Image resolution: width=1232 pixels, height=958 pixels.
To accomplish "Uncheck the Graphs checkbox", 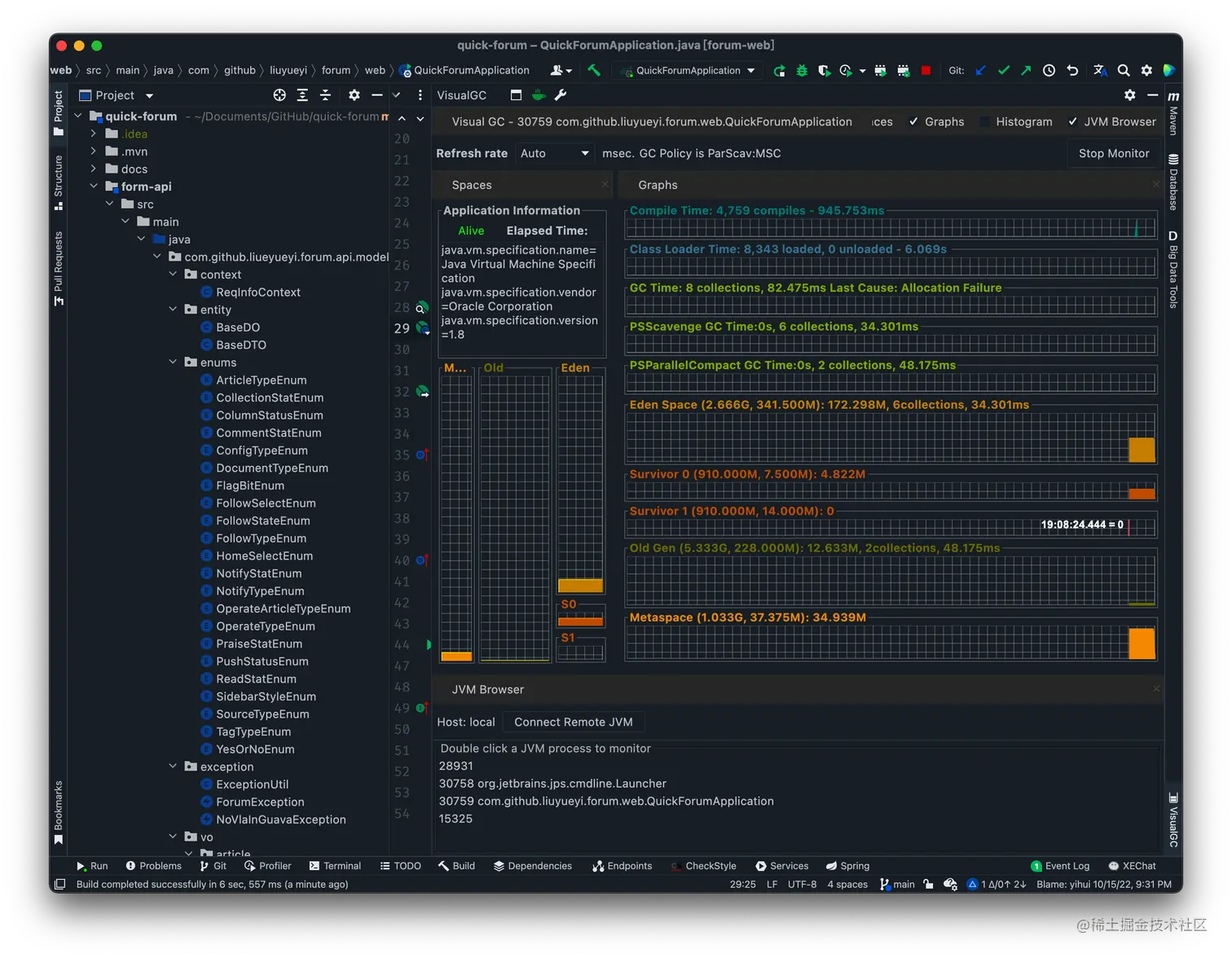I will point(914,122).
